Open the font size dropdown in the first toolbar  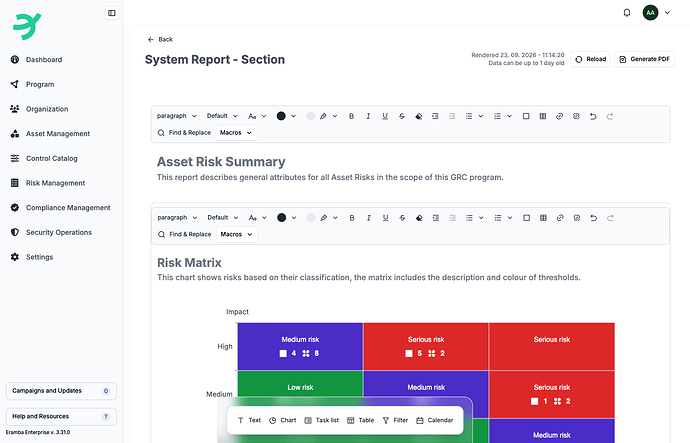point(257,116)
